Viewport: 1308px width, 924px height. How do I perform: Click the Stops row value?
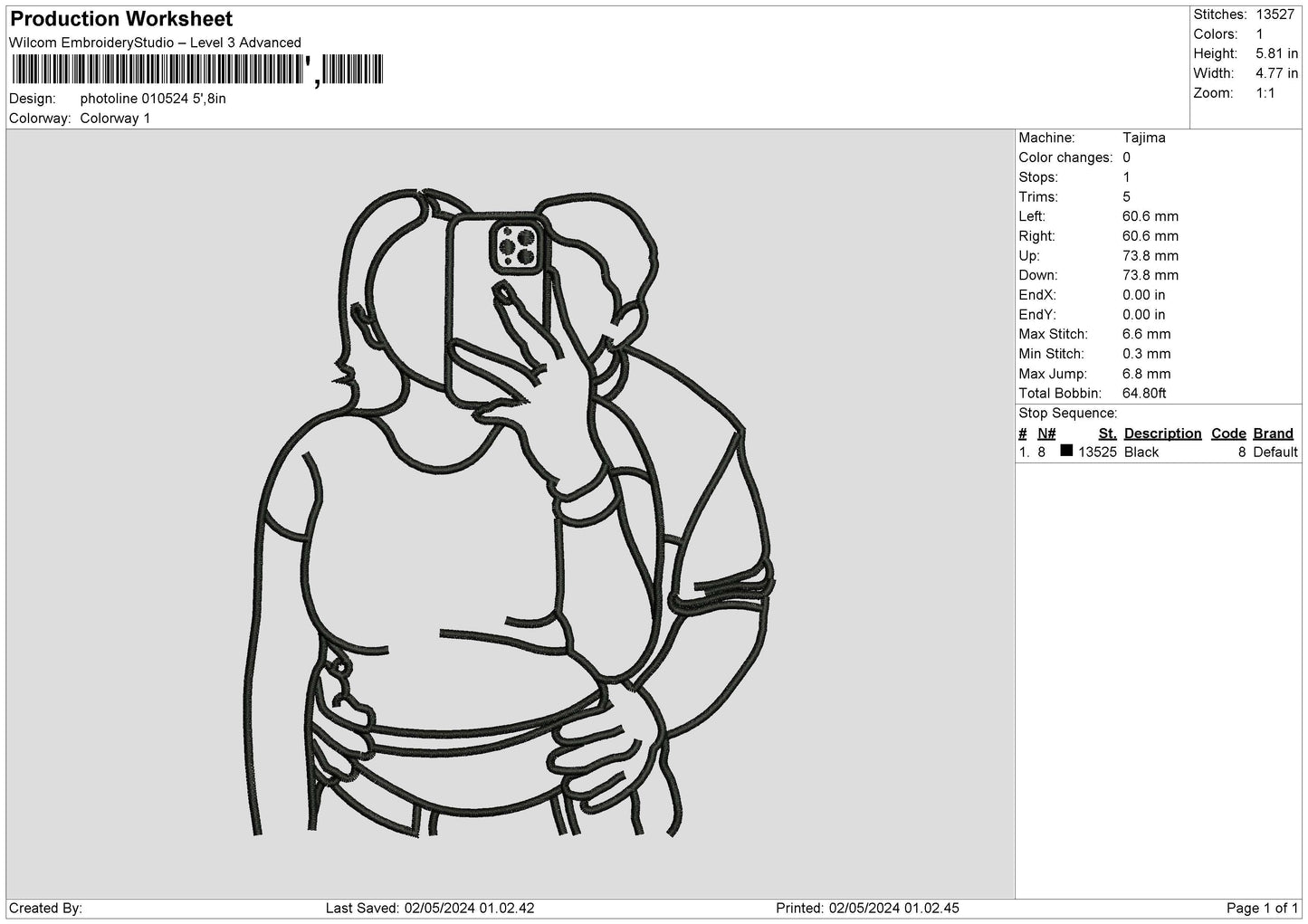click(1127, 177)
